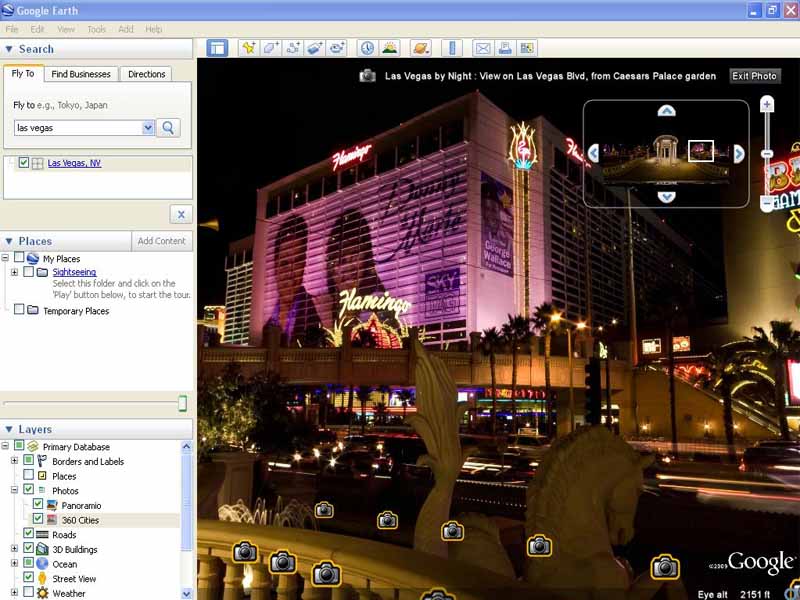Toggle the sidebar visibility toolbar icon
The image size is (800, 600).
point(217,48)
